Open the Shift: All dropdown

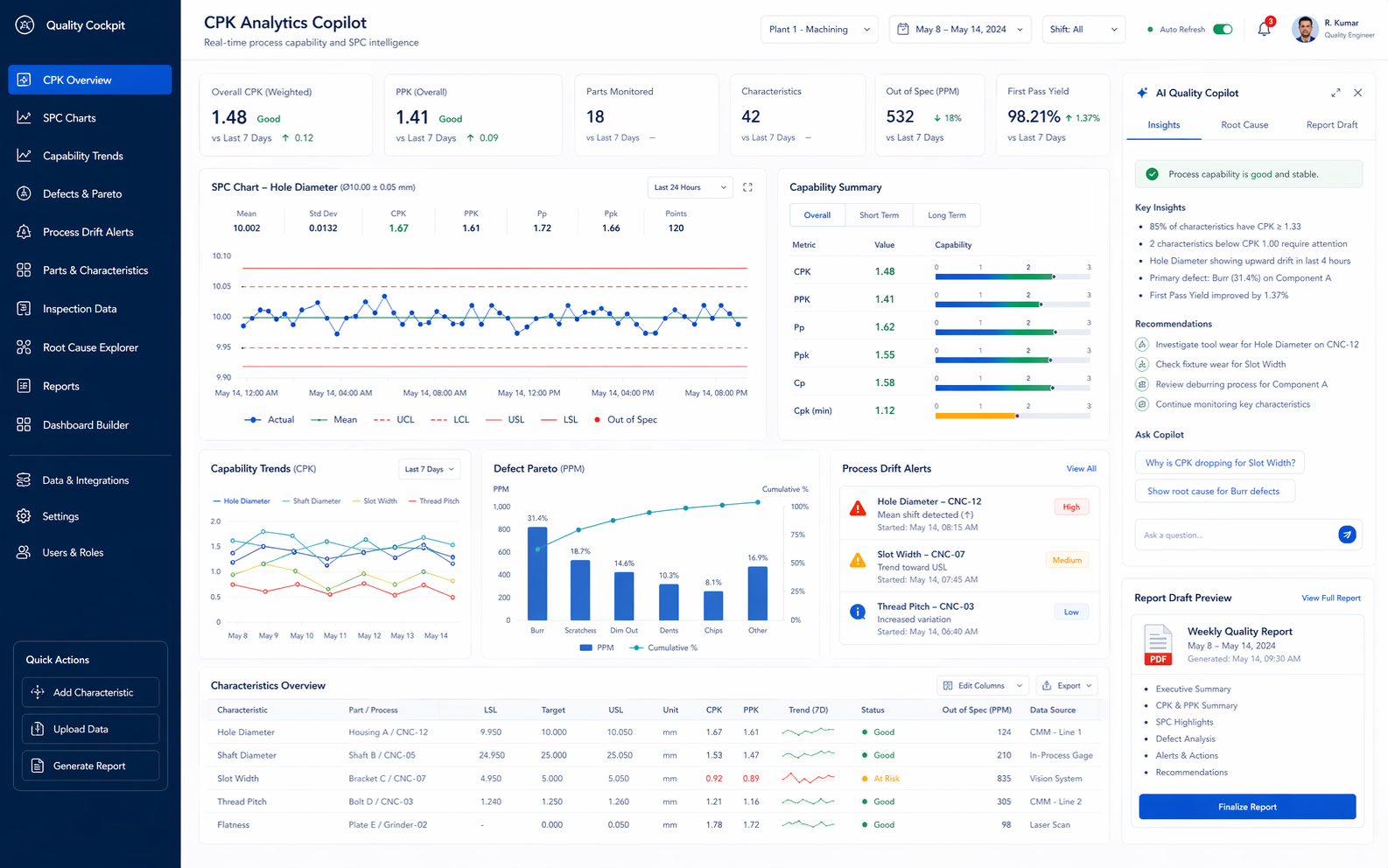pyautogui.click(x=1083, y=29)
